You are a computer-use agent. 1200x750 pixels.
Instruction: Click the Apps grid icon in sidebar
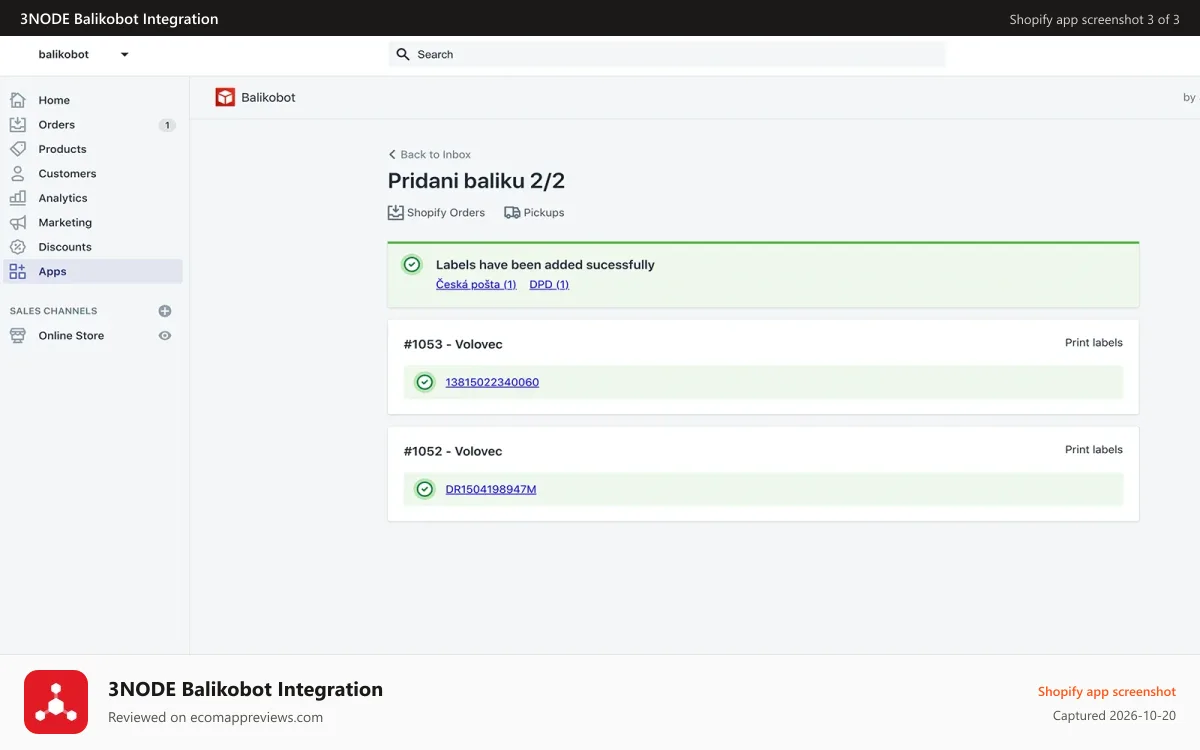(x=18, y=272)
